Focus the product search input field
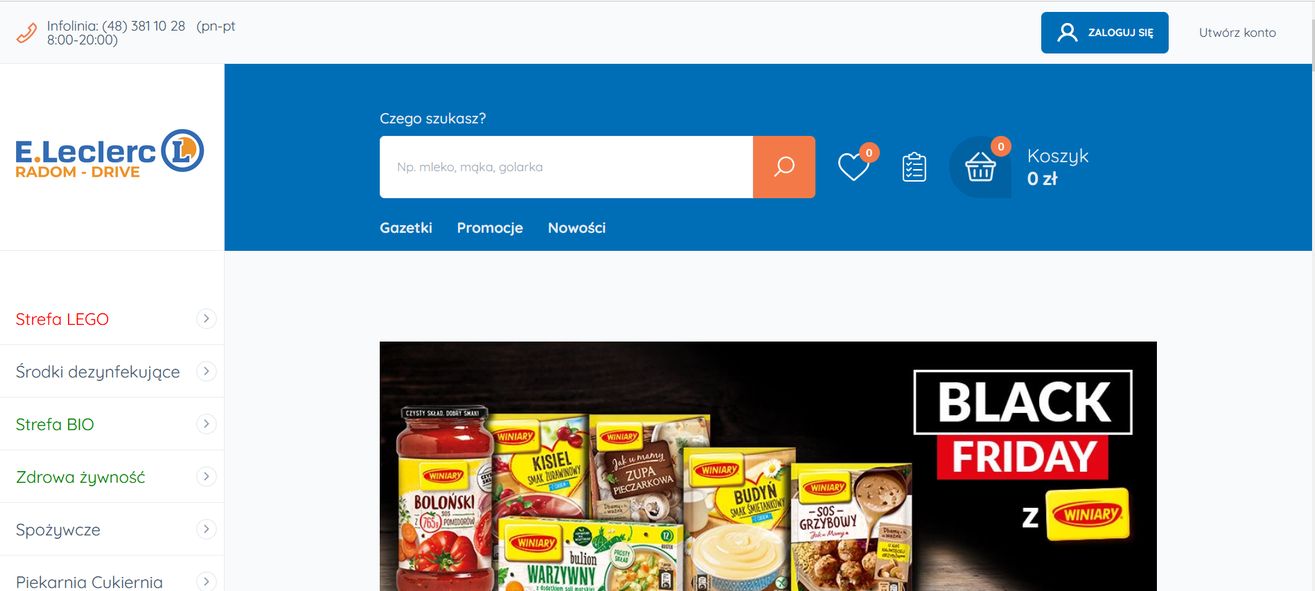 coord(566,167)
